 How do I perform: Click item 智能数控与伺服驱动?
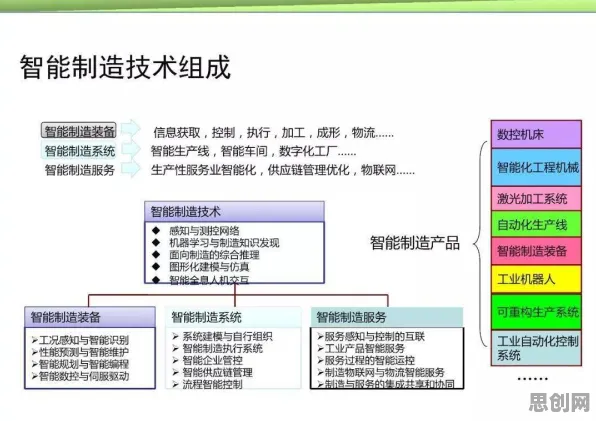pos(84,376)
